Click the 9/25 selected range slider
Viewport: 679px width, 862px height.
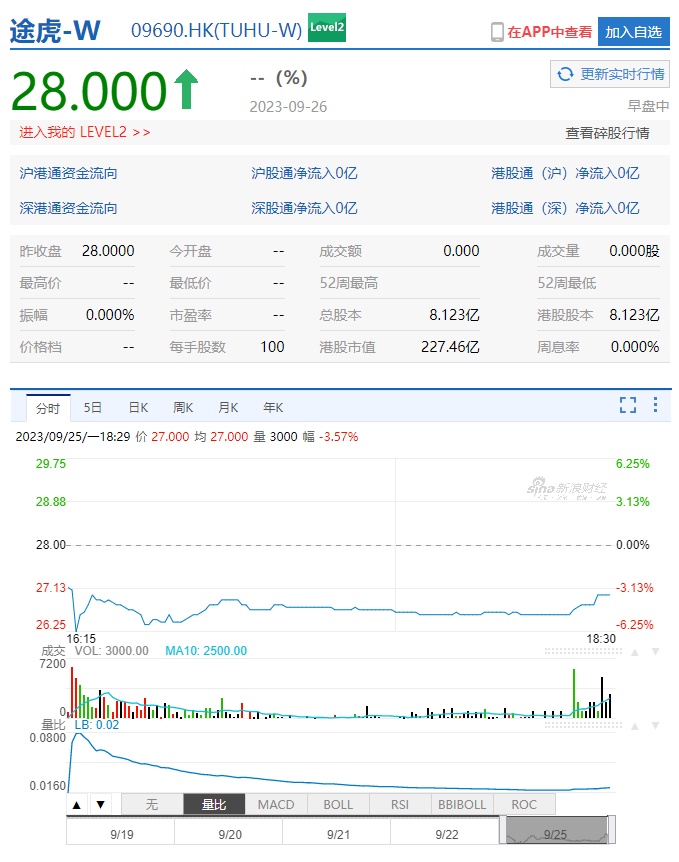[556, 831]
